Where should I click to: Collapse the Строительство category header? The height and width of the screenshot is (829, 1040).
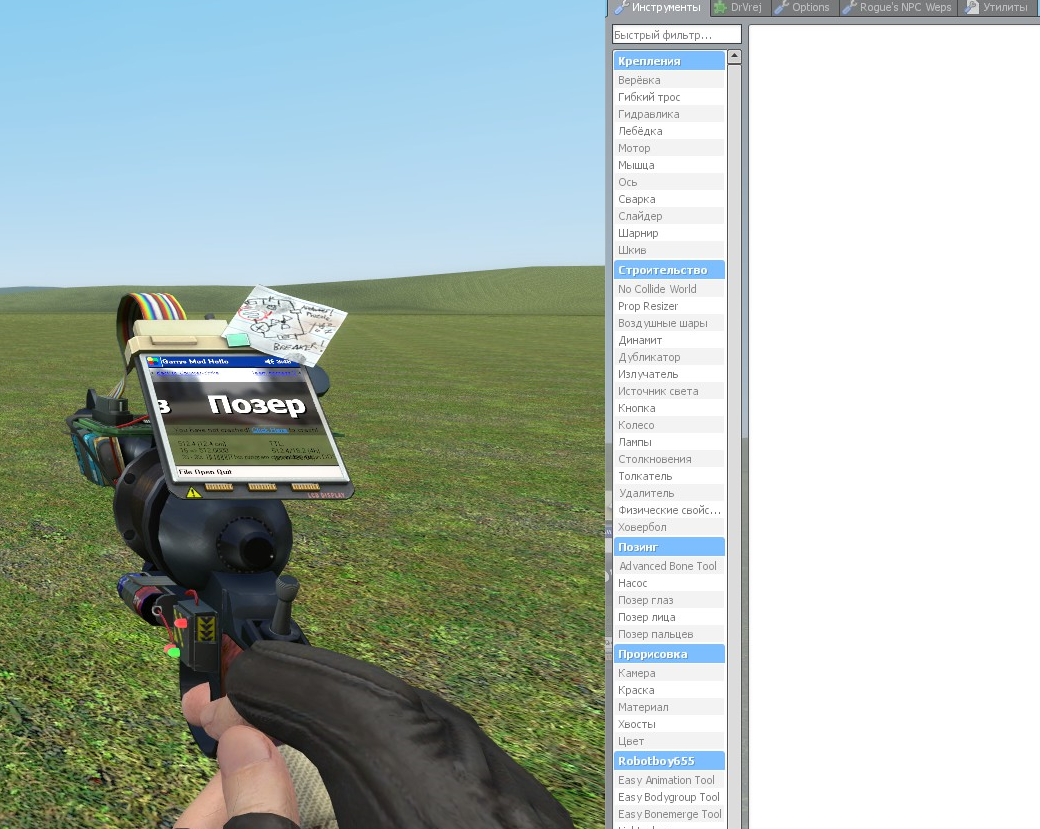coord(669,270)
